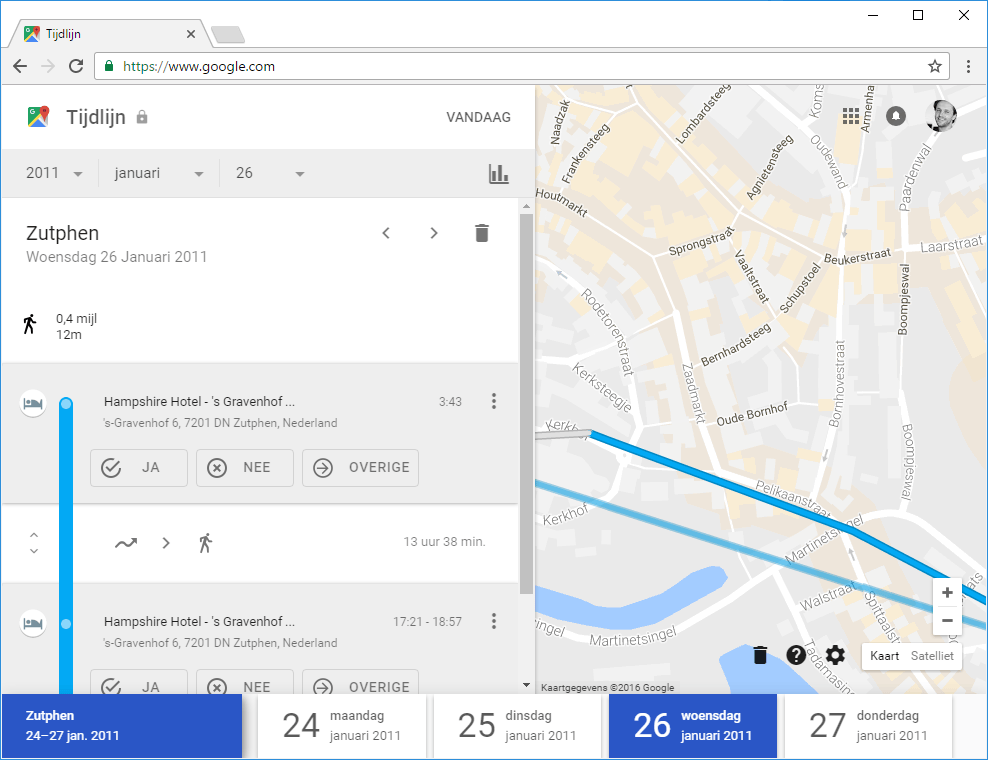This screenshot has width=988, height=760.
Task: Select donderdag 27 januari 2011
Action: [868, 726]
